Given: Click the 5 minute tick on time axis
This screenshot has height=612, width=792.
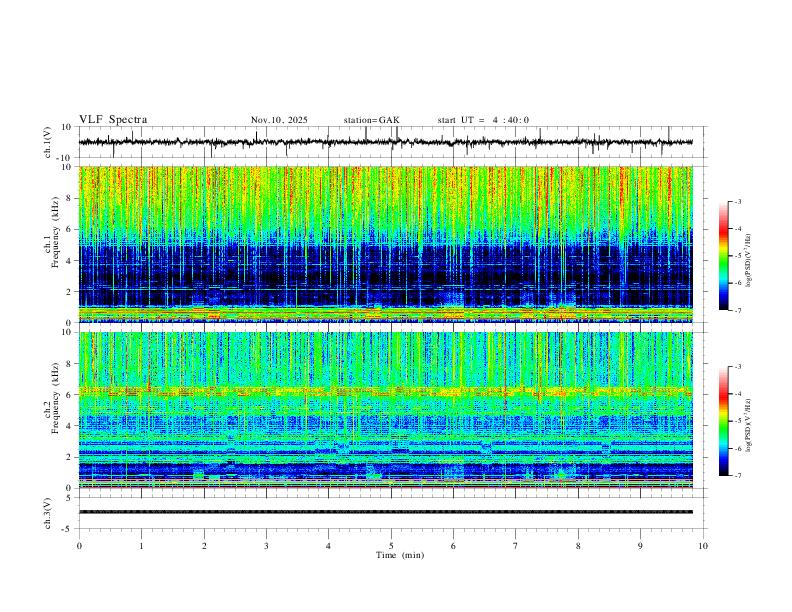Looking at the screenshot, I should point(391,546).
